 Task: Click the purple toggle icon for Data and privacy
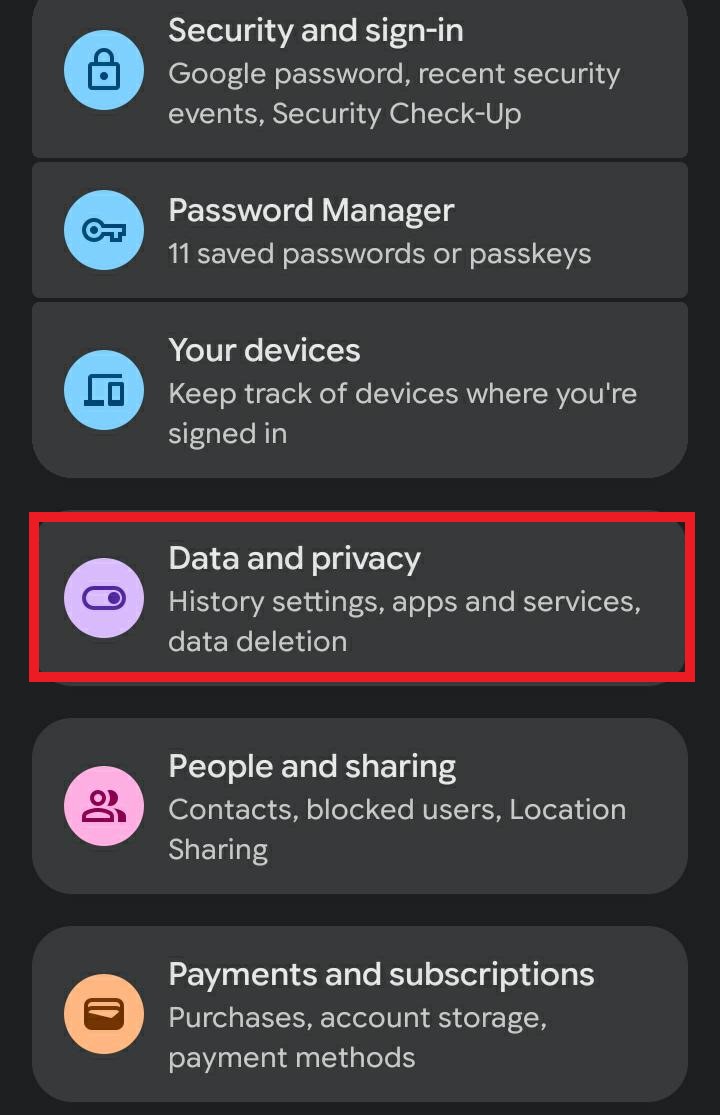[x=104, y=598]
